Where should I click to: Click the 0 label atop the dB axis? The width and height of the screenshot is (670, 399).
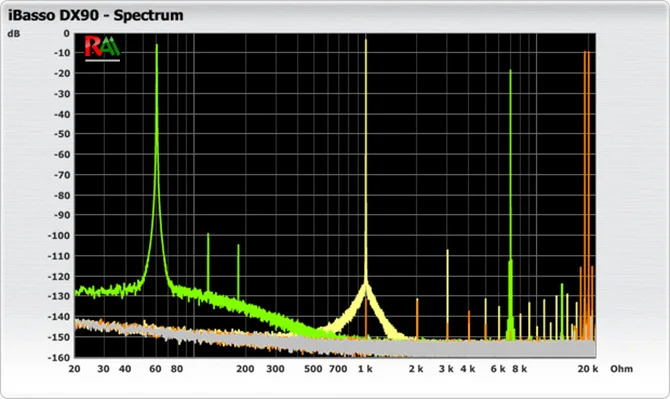tap(66, 33)
